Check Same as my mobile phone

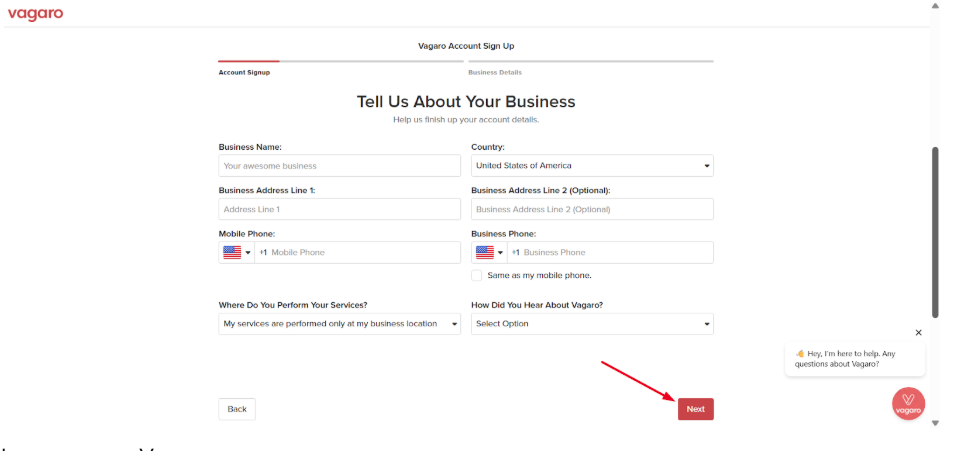[476, 275]
